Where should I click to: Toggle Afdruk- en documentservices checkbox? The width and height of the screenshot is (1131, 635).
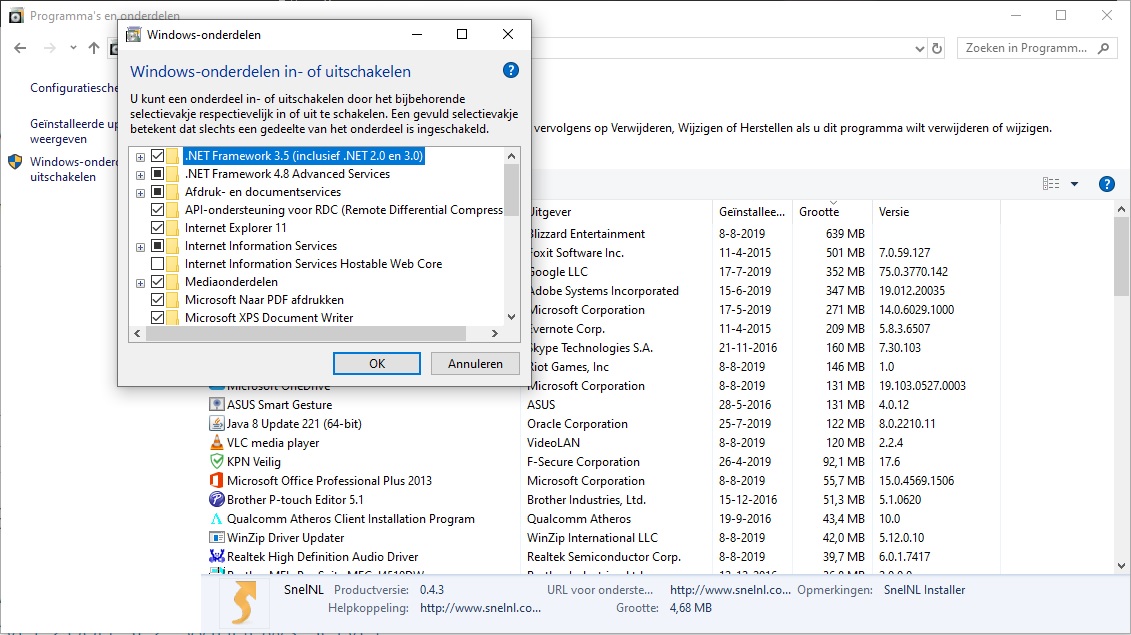click(157, 192)
